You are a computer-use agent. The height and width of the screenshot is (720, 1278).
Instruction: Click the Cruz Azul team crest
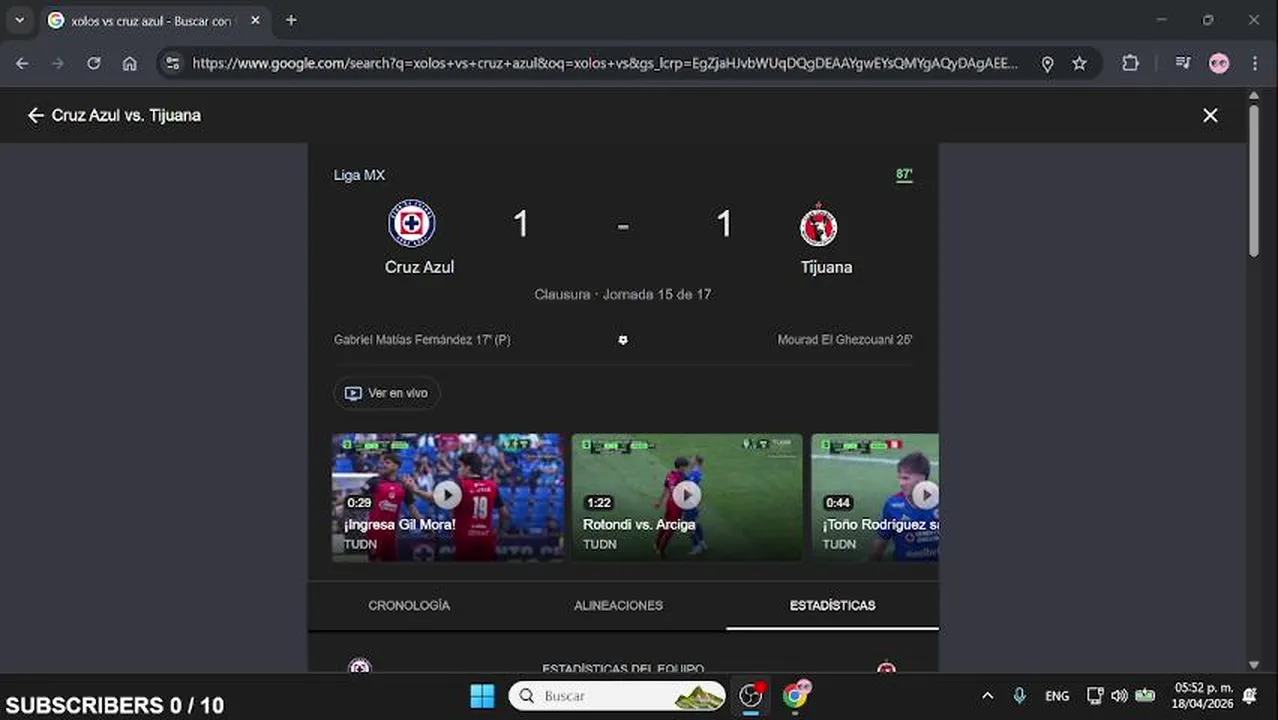click(412, 222)
